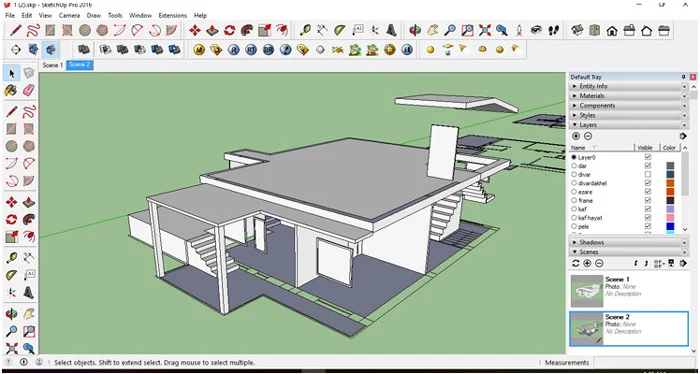
Task: Open the Camera menu
Action: click(69, 15)
